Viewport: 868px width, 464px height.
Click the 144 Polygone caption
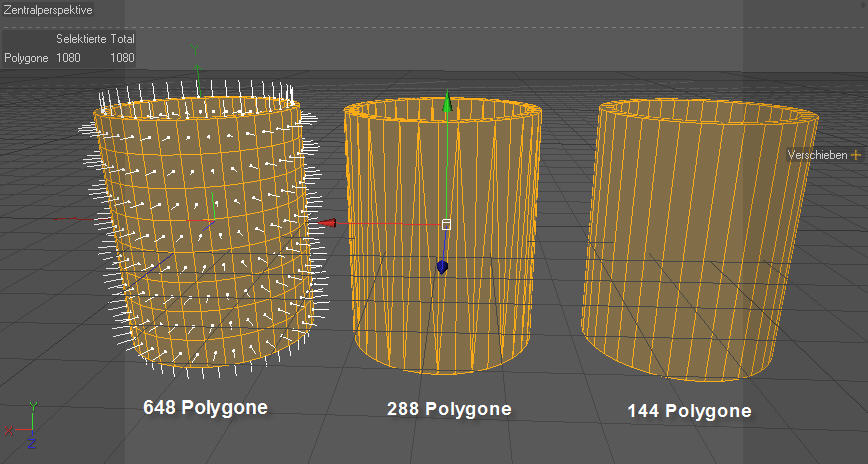coord(690,411)
